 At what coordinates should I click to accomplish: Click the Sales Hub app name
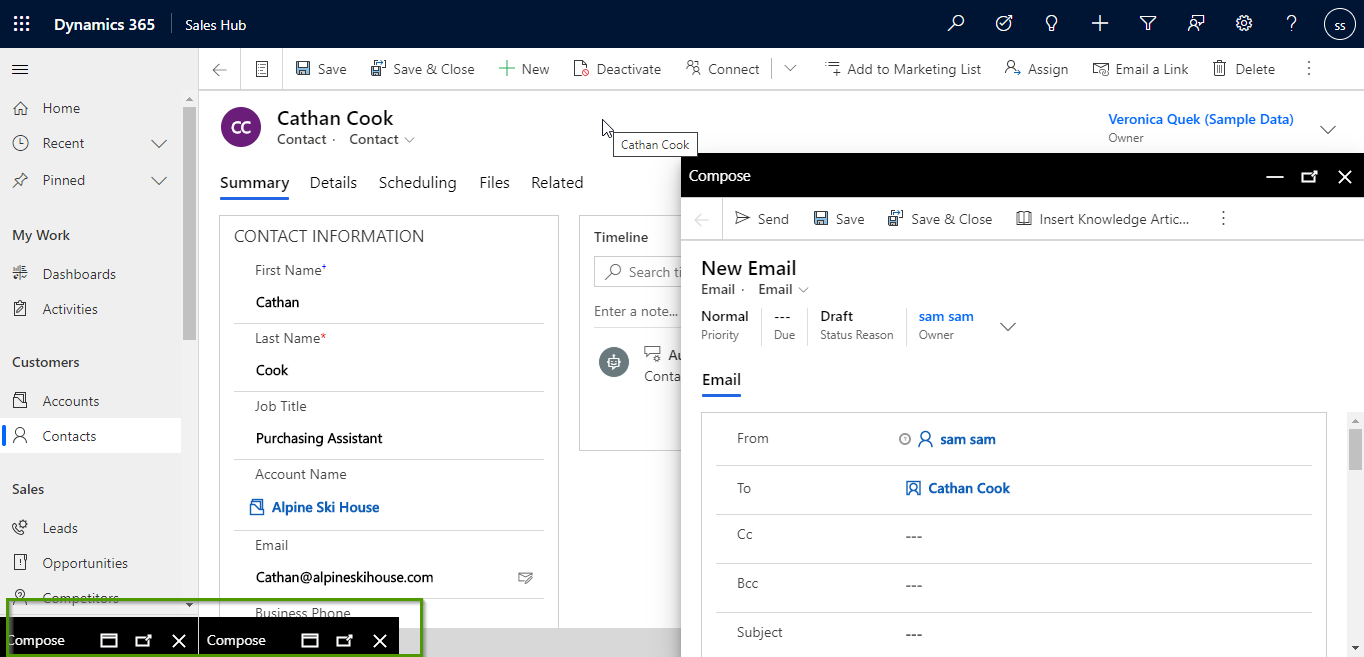click(x=215, y=25)
